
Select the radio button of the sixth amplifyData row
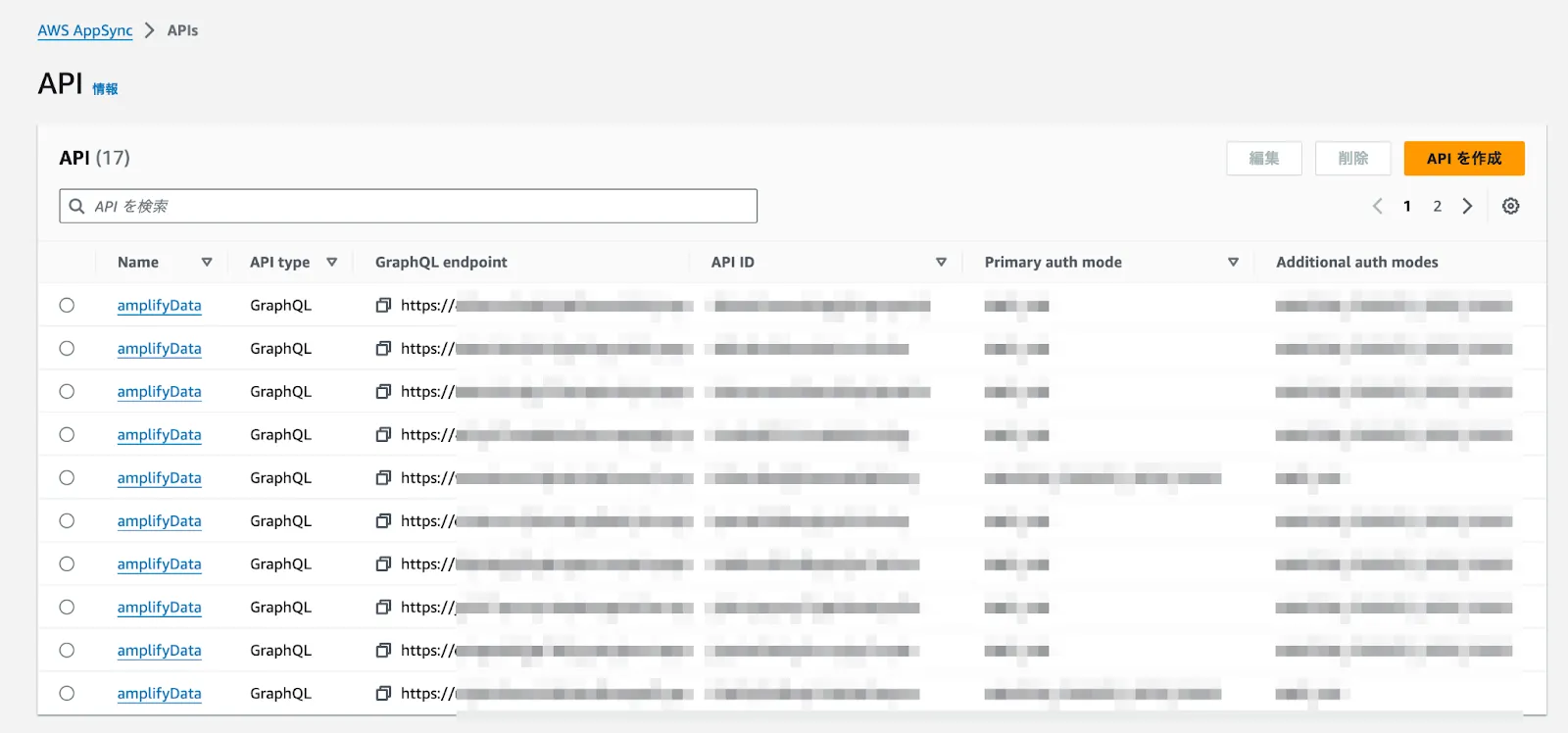[67, 520]
